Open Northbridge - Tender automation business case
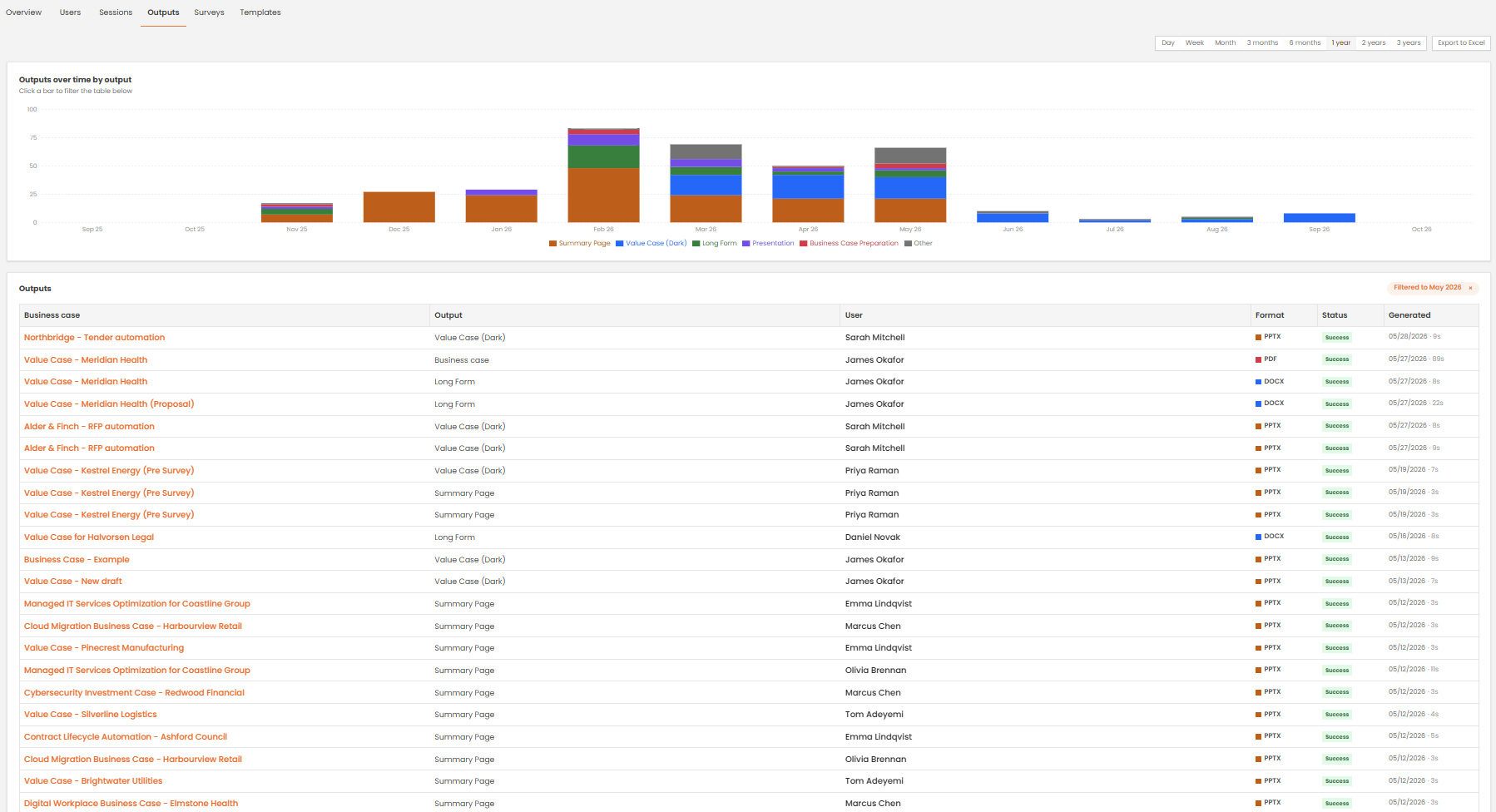The width and height of the screenshot is (1496, 812). point(94,337)
